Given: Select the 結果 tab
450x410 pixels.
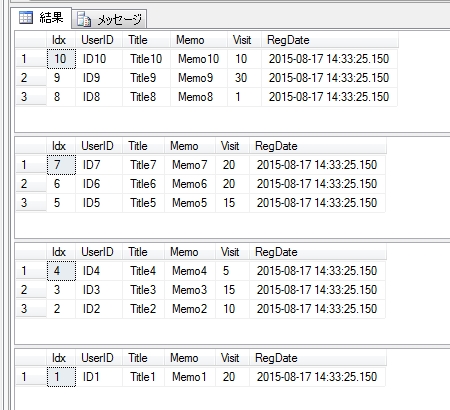Looking at the screenshot, I should (x=41, y=18).
